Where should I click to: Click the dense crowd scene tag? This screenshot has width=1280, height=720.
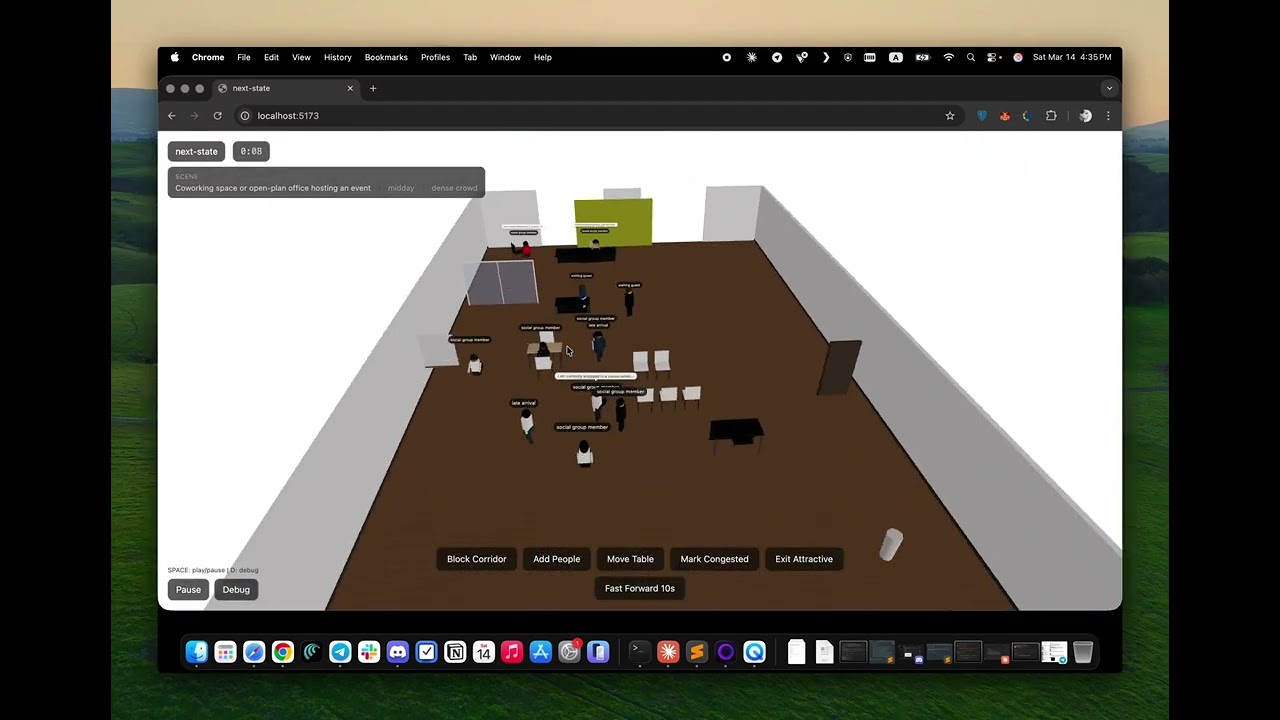click(x=454, y=188)
